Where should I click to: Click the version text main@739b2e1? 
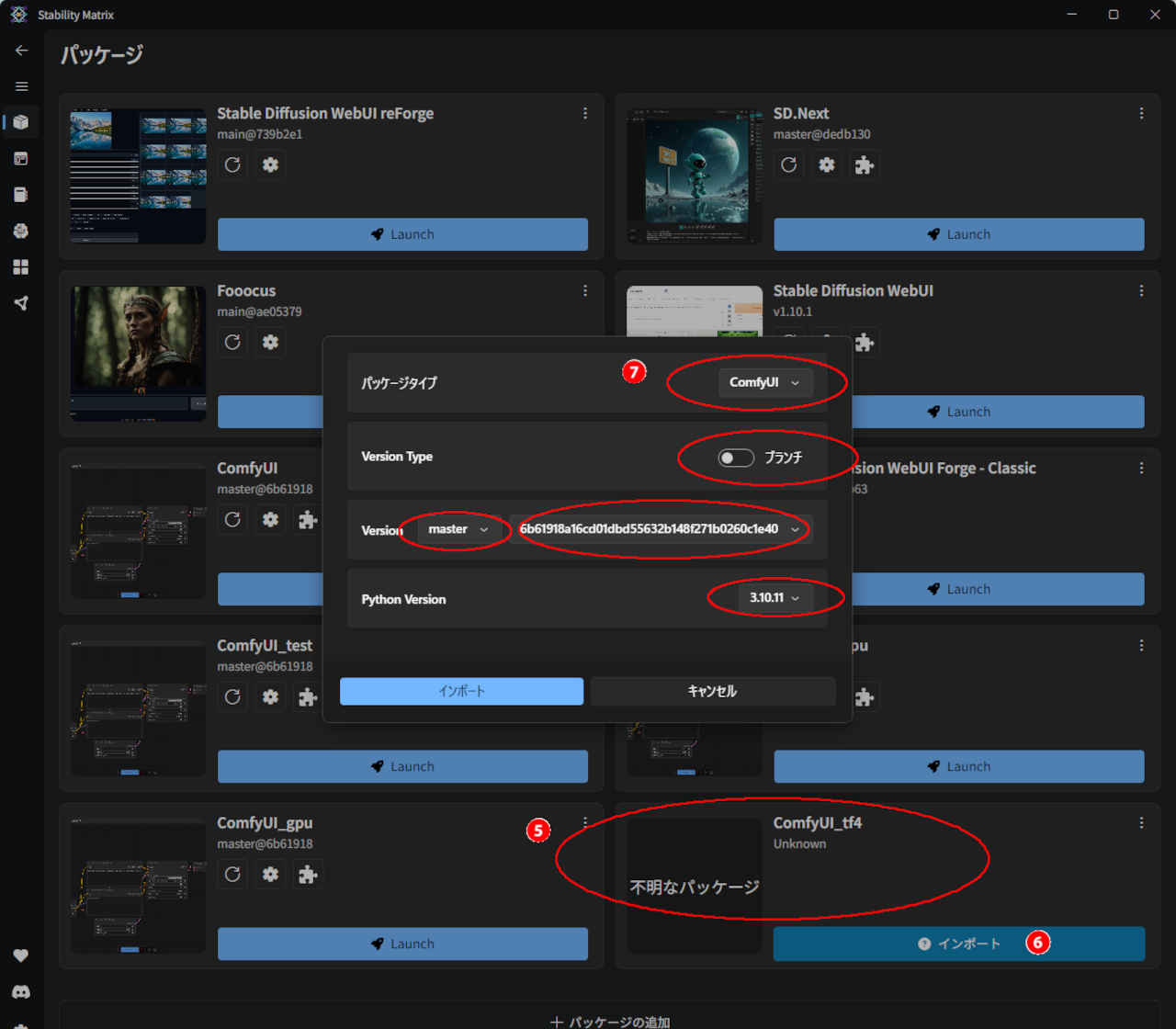260,134
